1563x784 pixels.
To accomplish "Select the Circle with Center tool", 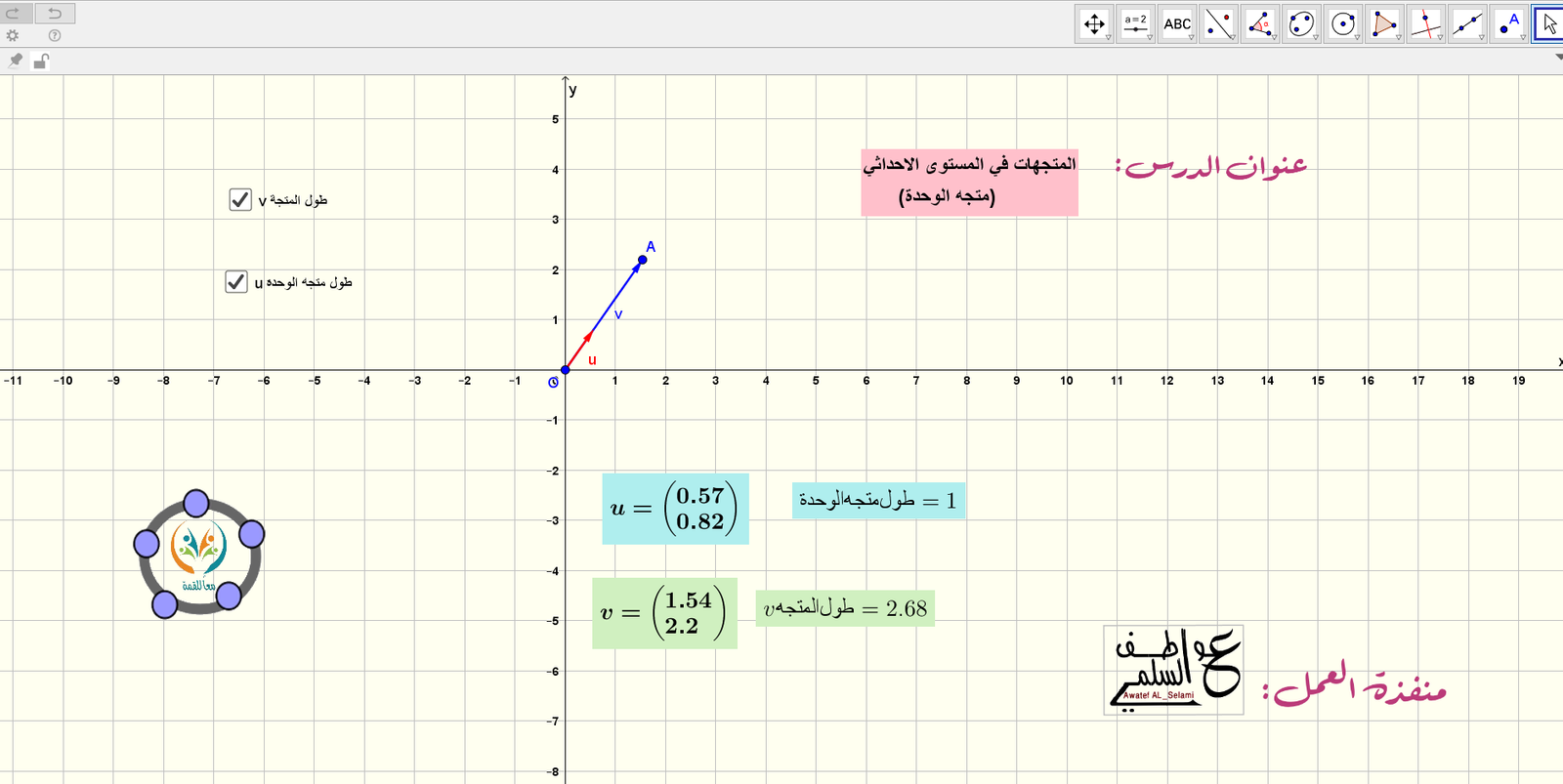I will pyautogui.click(x=1342, y=23).
